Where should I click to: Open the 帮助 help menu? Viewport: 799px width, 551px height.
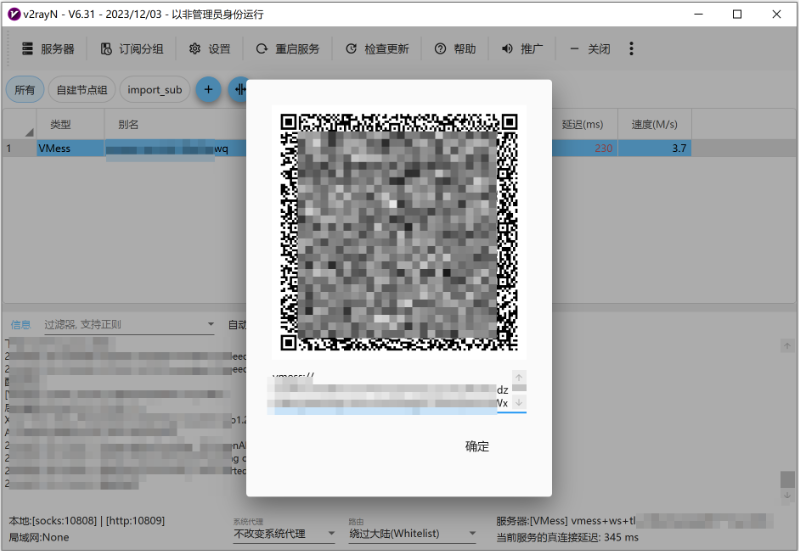(x=455, y=49)
